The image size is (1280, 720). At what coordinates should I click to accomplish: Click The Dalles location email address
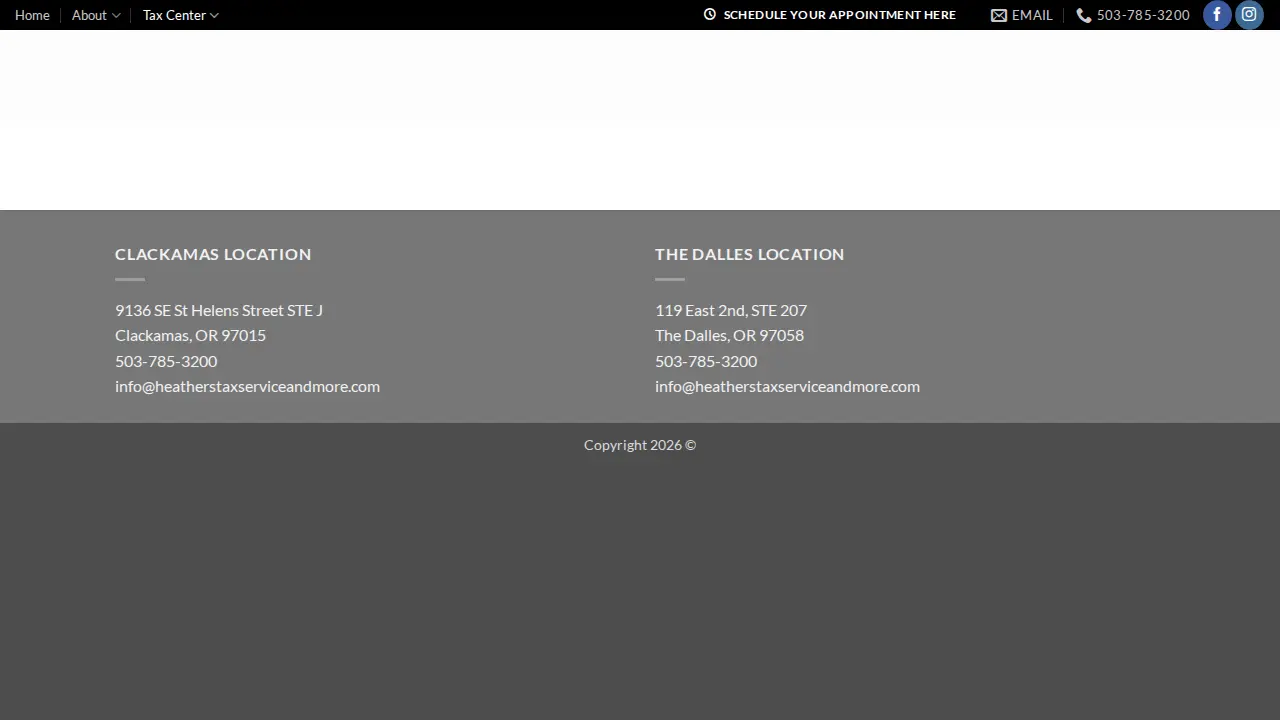[x=787, y=386]
